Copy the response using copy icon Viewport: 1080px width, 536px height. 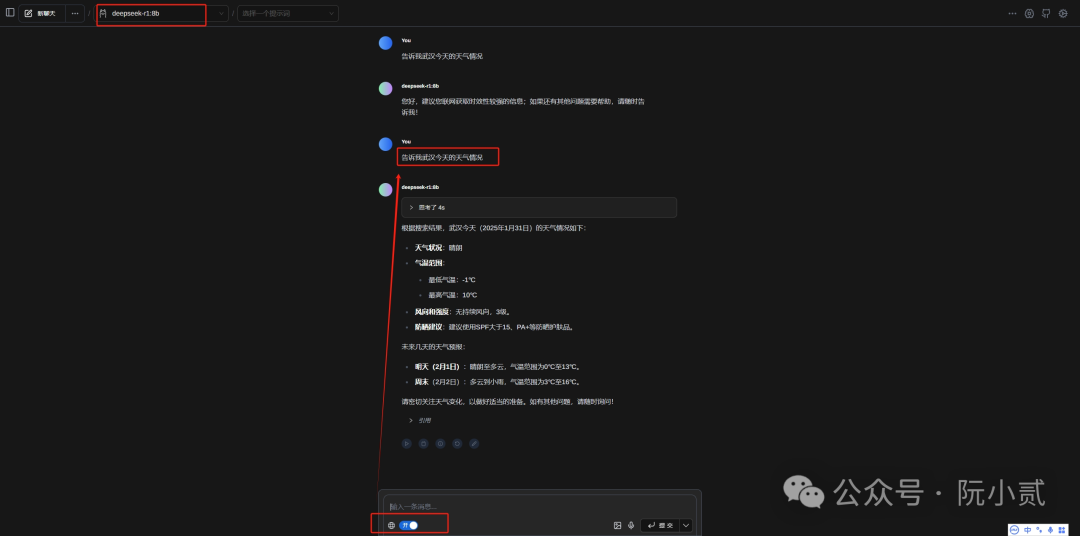coord(424,444)
